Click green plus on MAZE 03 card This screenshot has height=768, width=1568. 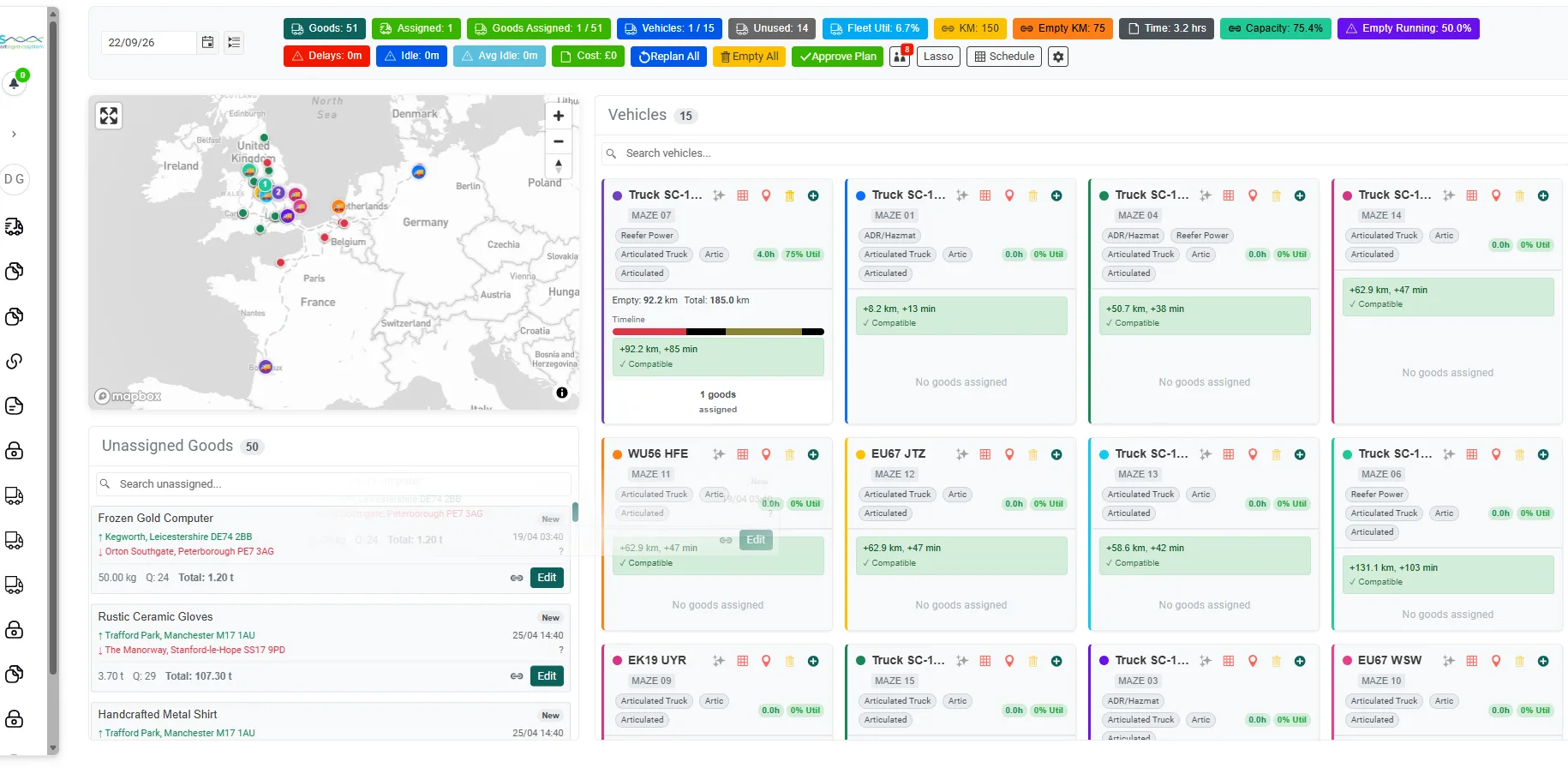tap(1300, 661)
